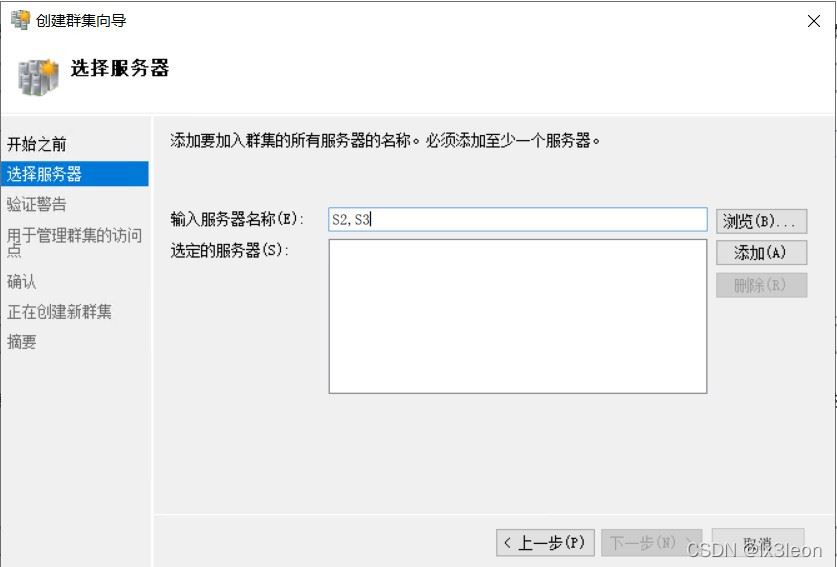Image resolution: width=837 pixels, height=567 pixels.
Task: Select the 摘要 step in sidebar
Action: [x=21, y=342]
